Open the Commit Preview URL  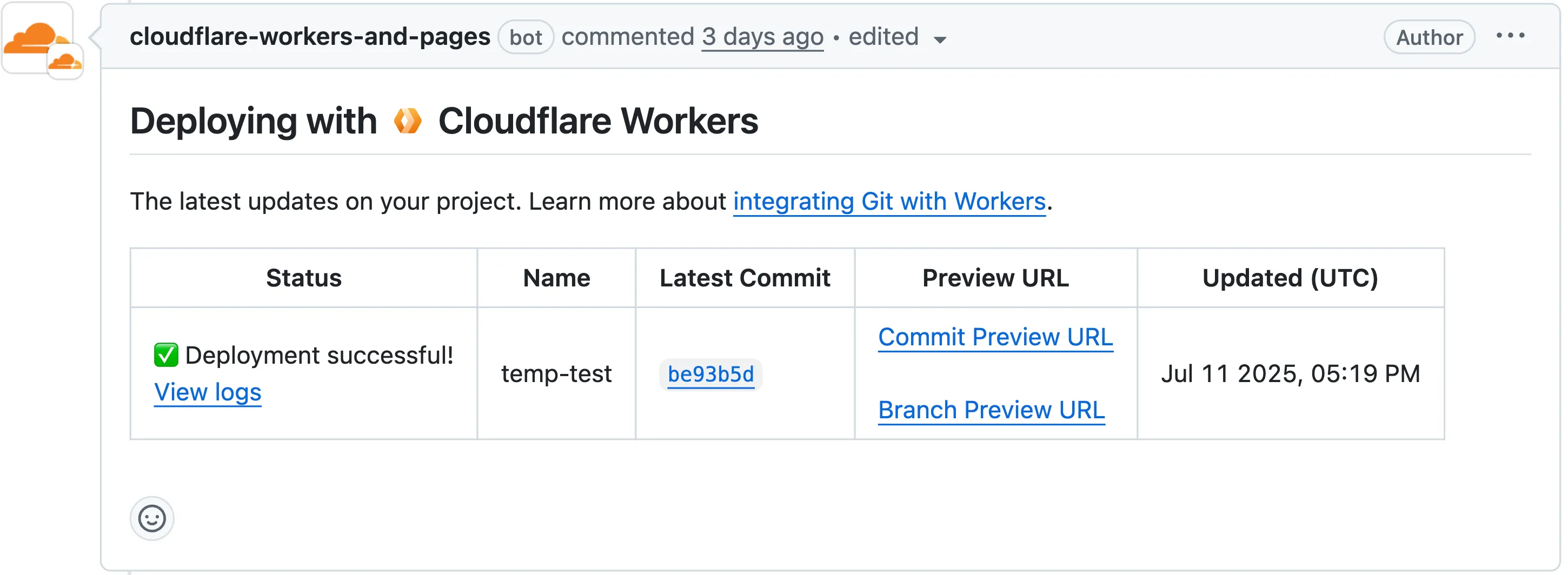(x=995, y=338)
